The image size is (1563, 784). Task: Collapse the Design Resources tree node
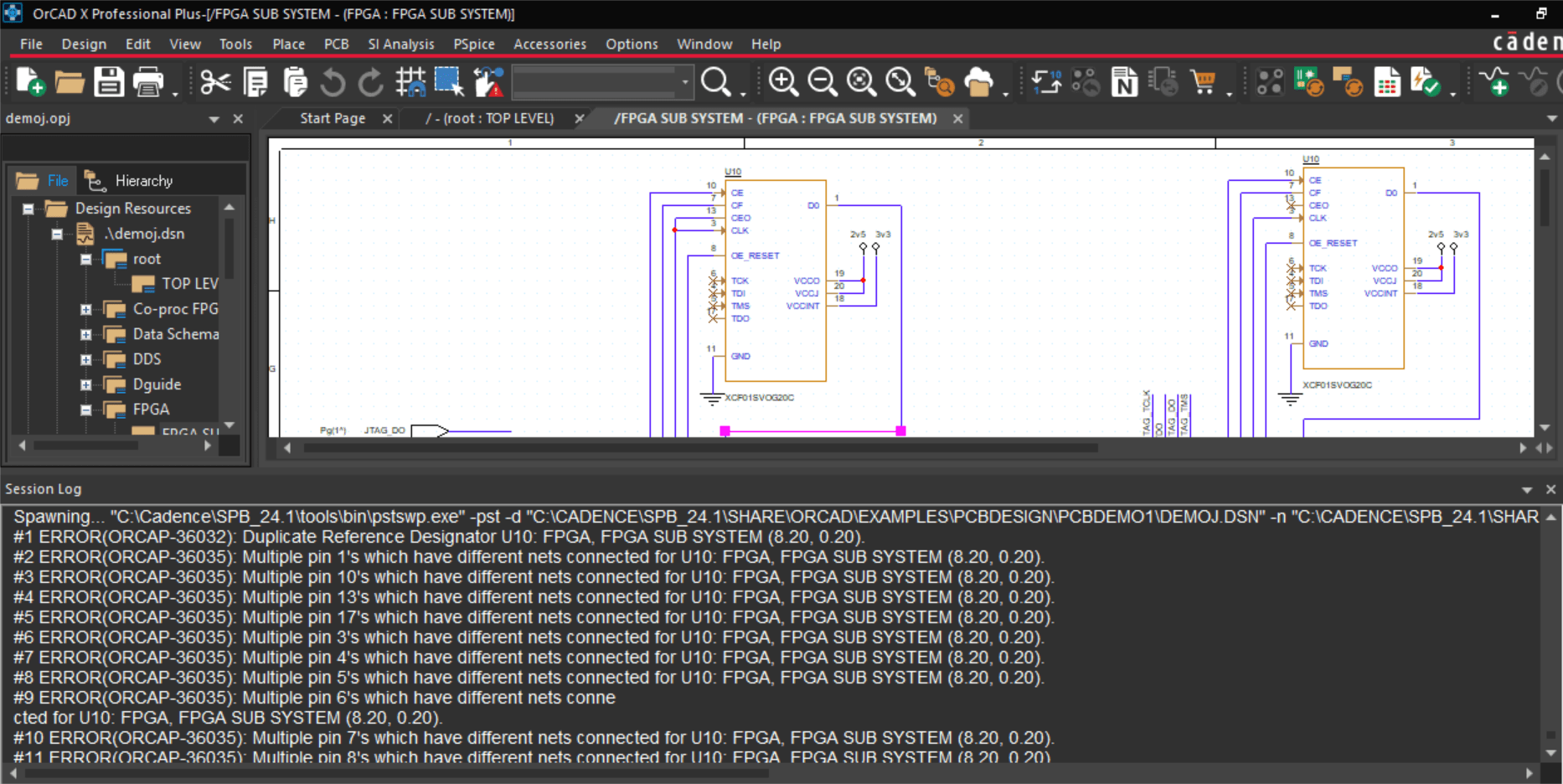coord(28,209)
